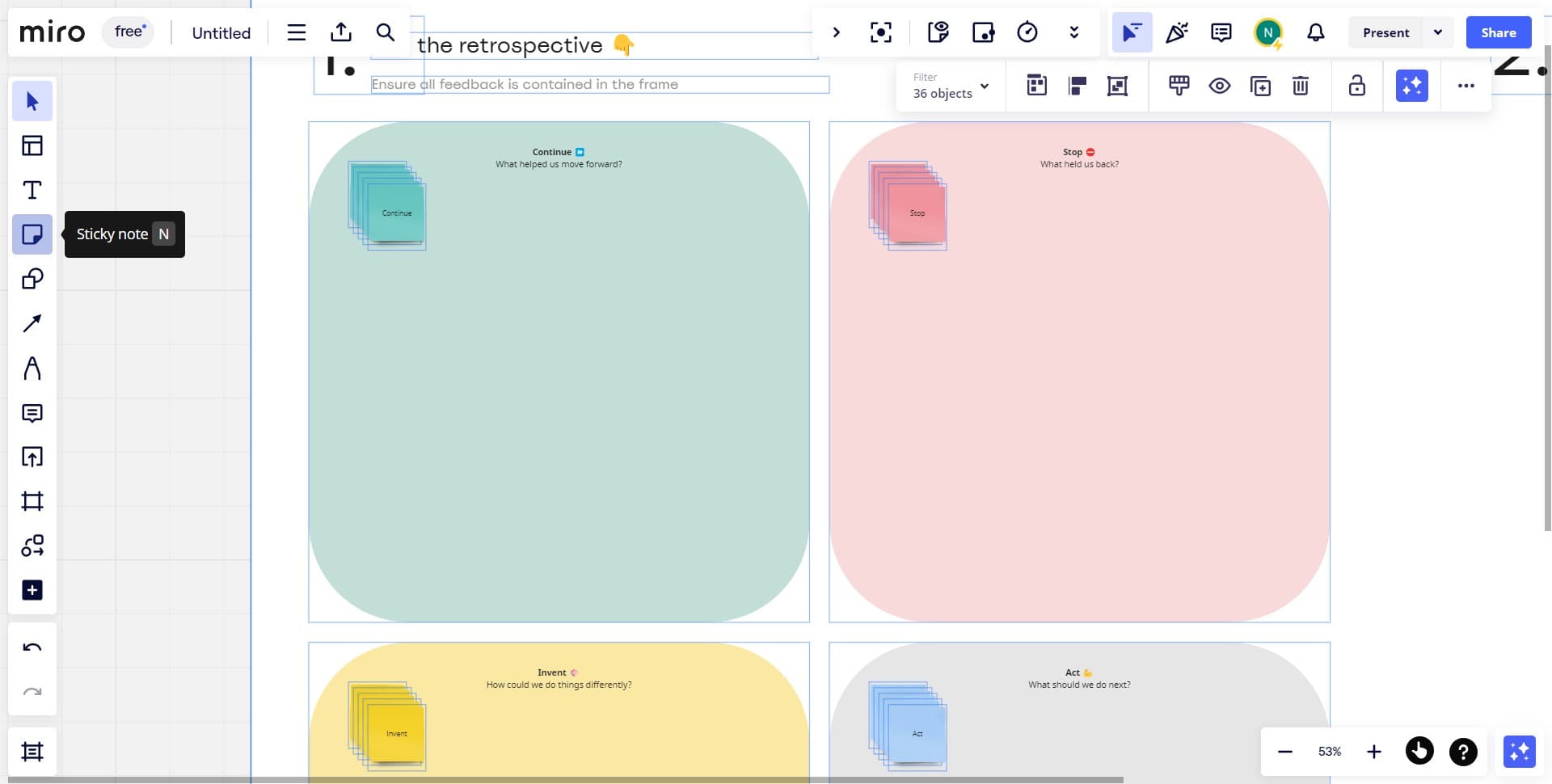Screen dimensions: 1552x784
Task: Select the Sticky note tool
Action: (32, 234)
